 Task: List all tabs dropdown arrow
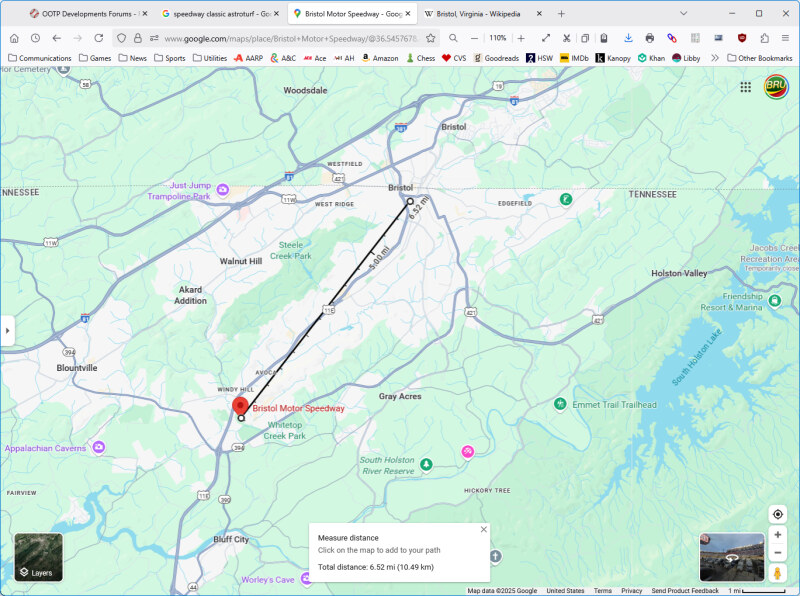684,14
